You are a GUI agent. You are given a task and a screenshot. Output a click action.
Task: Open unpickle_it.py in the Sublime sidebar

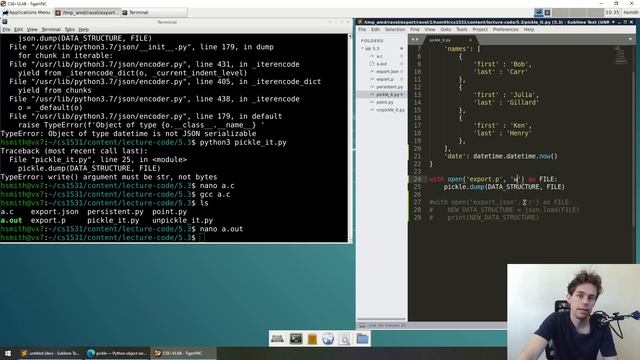coord(391,110)
